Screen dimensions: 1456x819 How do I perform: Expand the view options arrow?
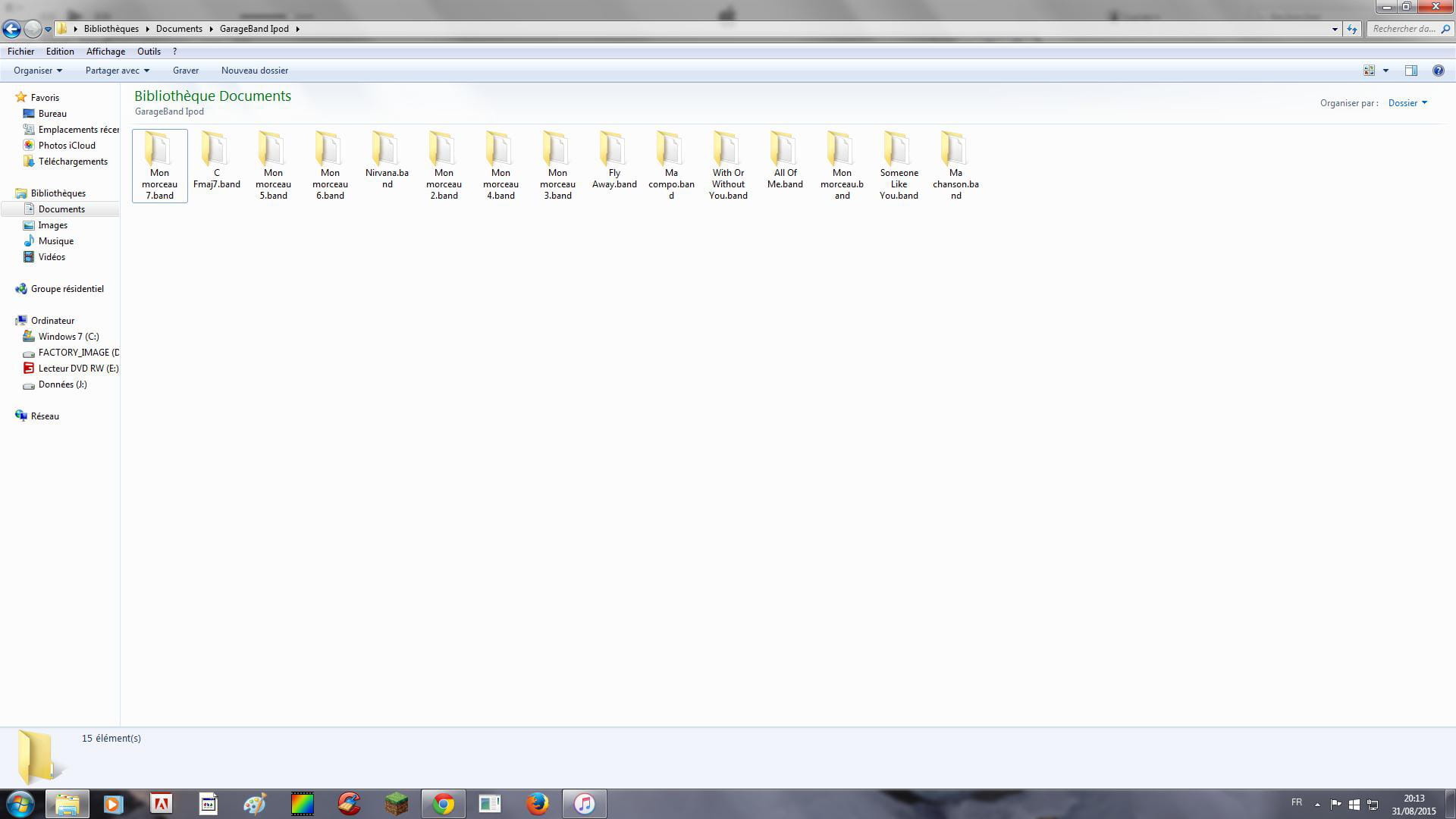point(1385,71)
